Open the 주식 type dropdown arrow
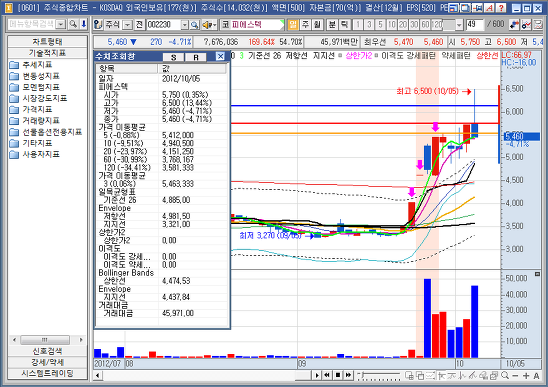The image size is (548, 387). 128,25
